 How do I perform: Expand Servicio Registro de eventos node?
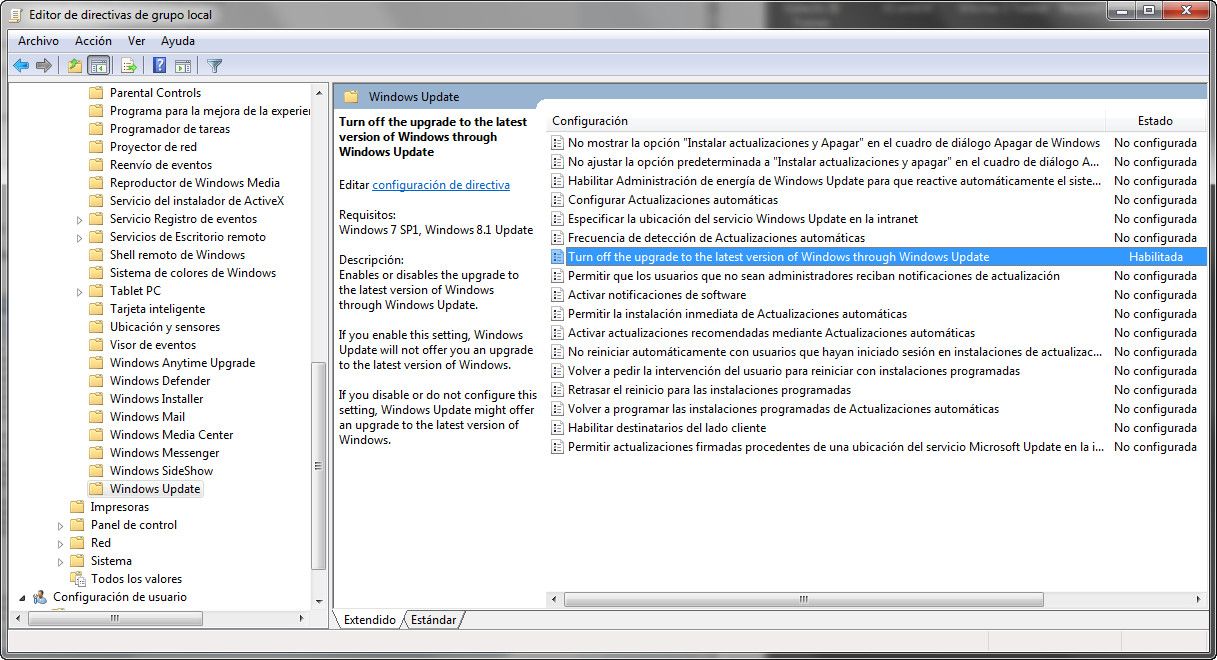[x=79, y=219]
